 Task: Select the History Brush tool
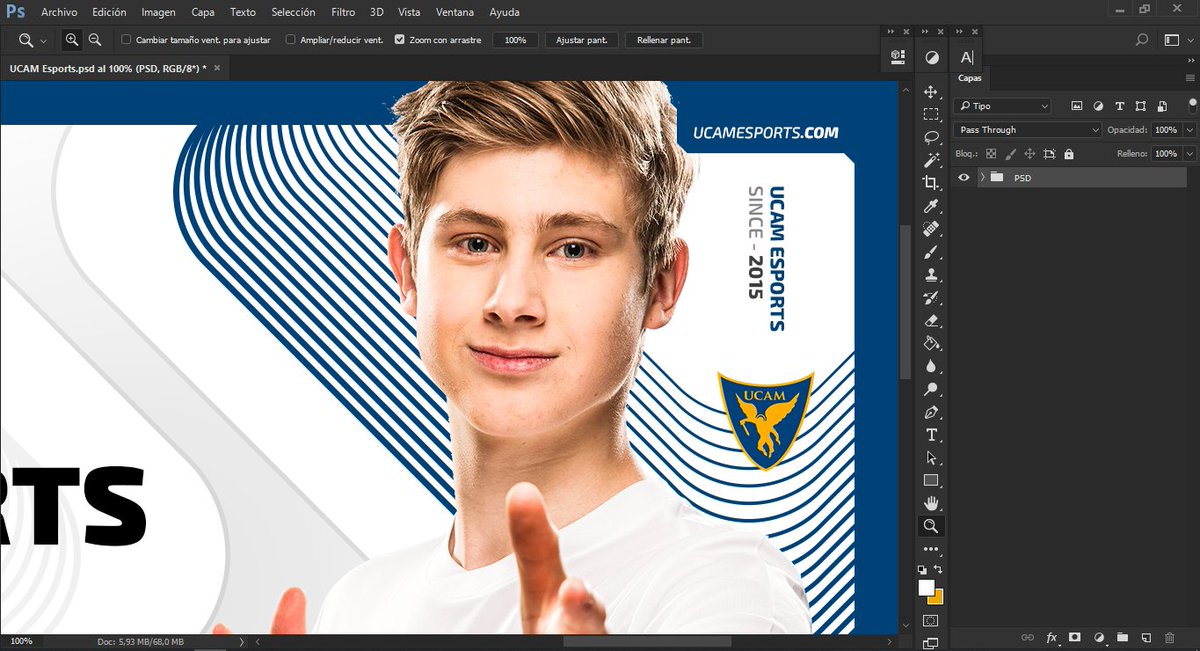pyautogui.click(x=931, y=298)
